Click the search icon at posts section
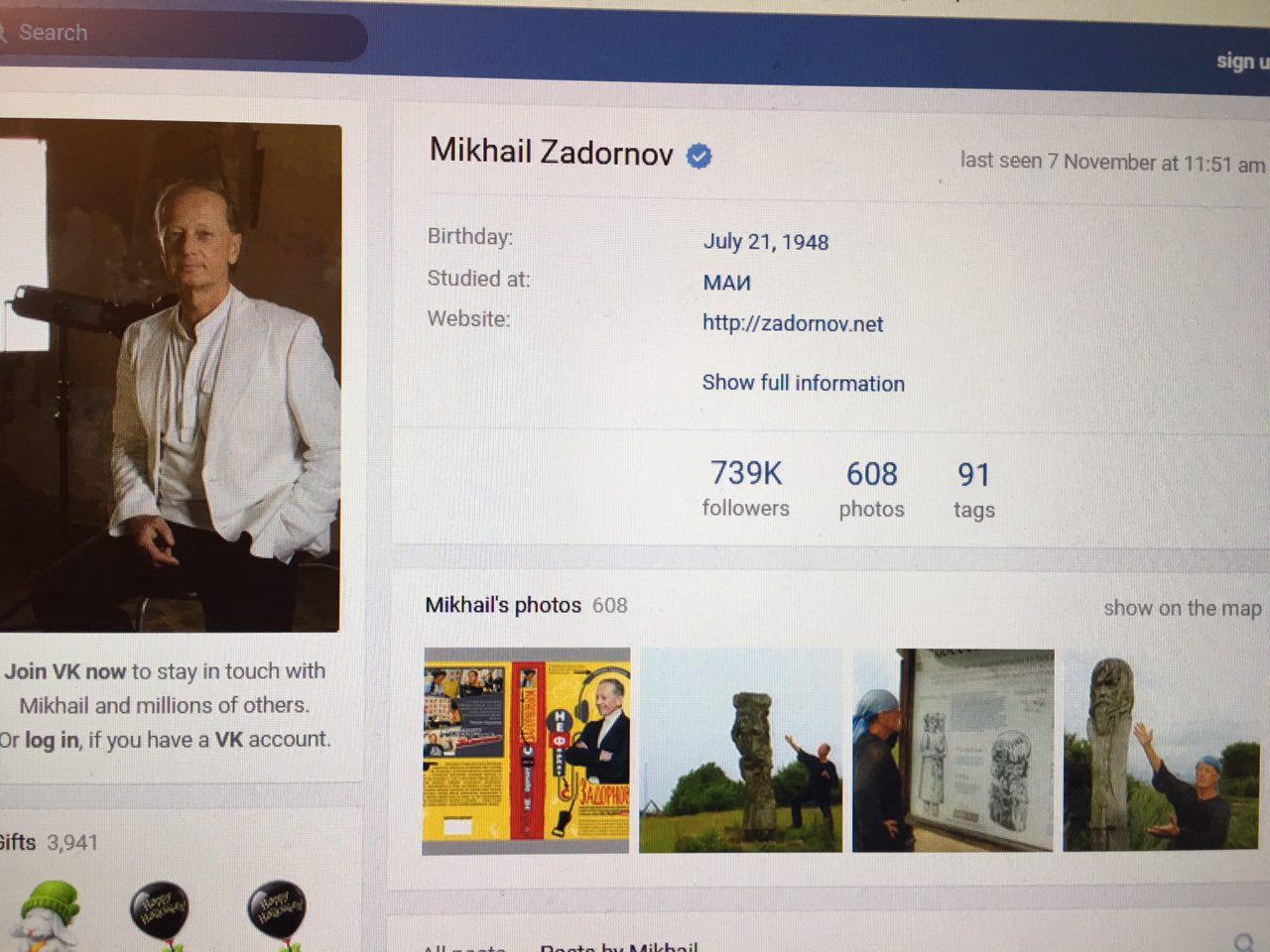The width and height of the screenshot is (1270, 952). click(1244, 942)
